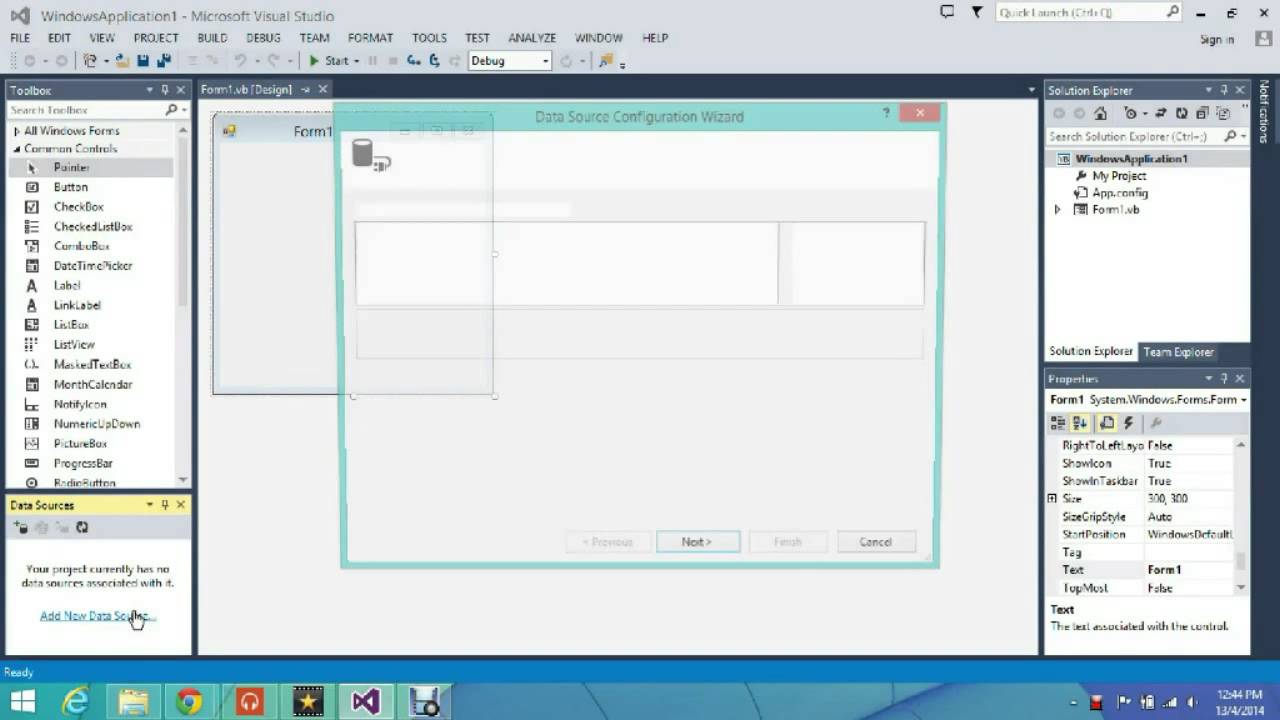Click the Windows Start button
This screenshot has width=1280, height=720.
tap(23, 701)
